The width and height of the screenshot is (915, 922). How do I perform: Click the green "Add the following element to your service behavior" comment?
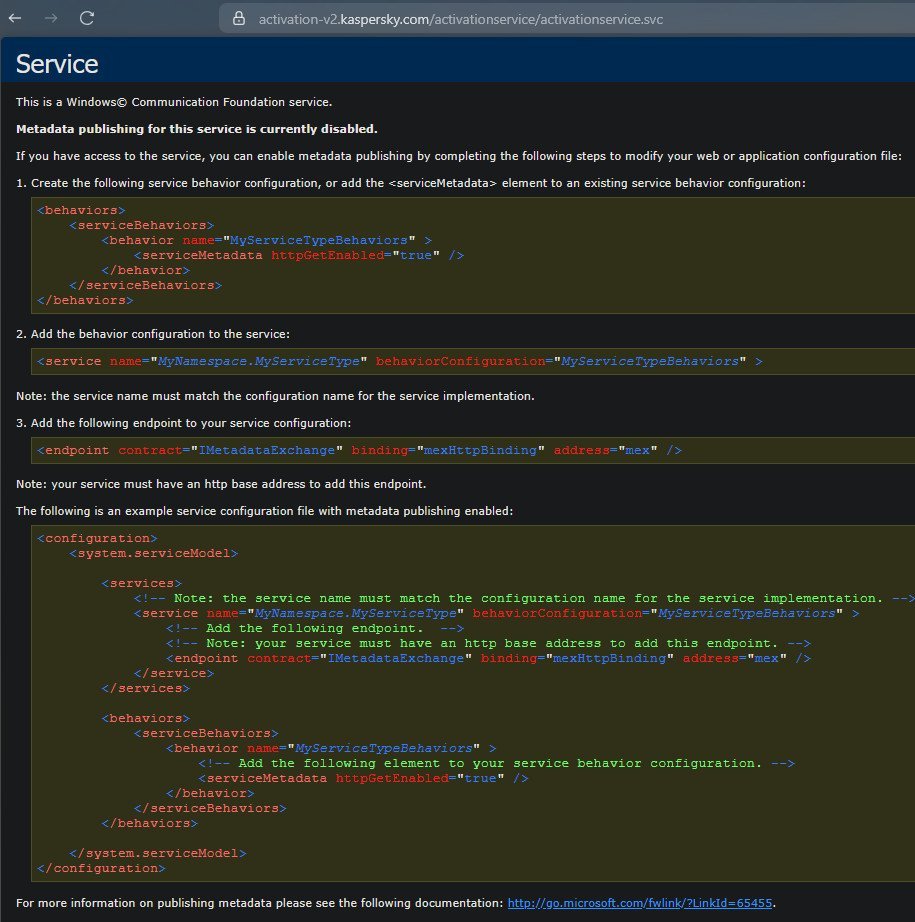point(496,763)
